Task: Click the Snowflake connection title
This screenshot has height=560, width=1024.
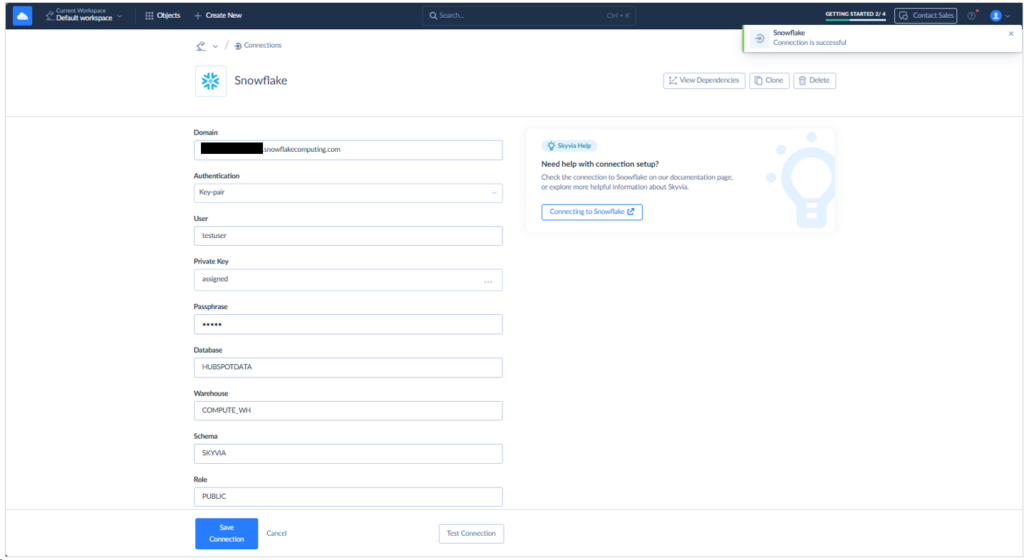Action: [x=261, y=80]
